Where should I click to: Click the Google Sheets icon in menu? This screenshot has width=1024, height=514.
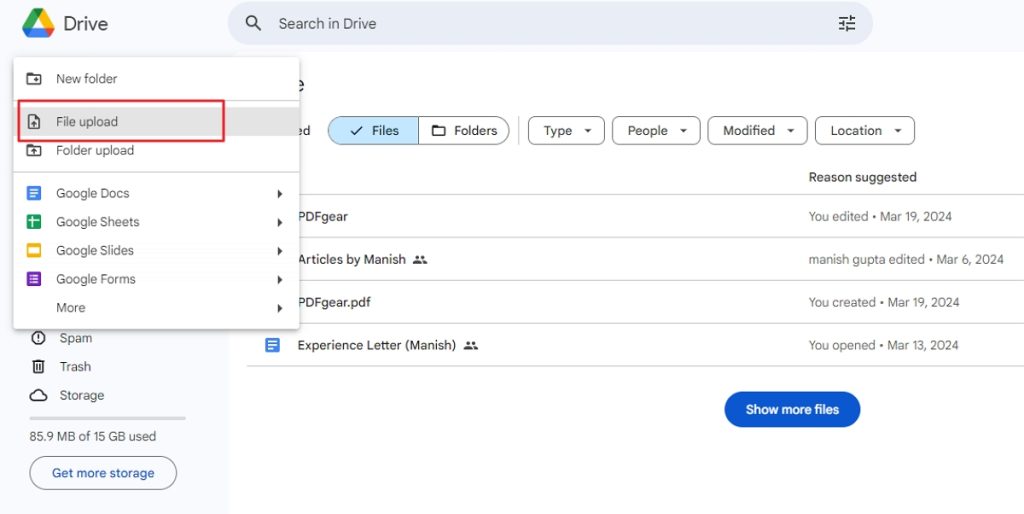(x=34, y=222)
